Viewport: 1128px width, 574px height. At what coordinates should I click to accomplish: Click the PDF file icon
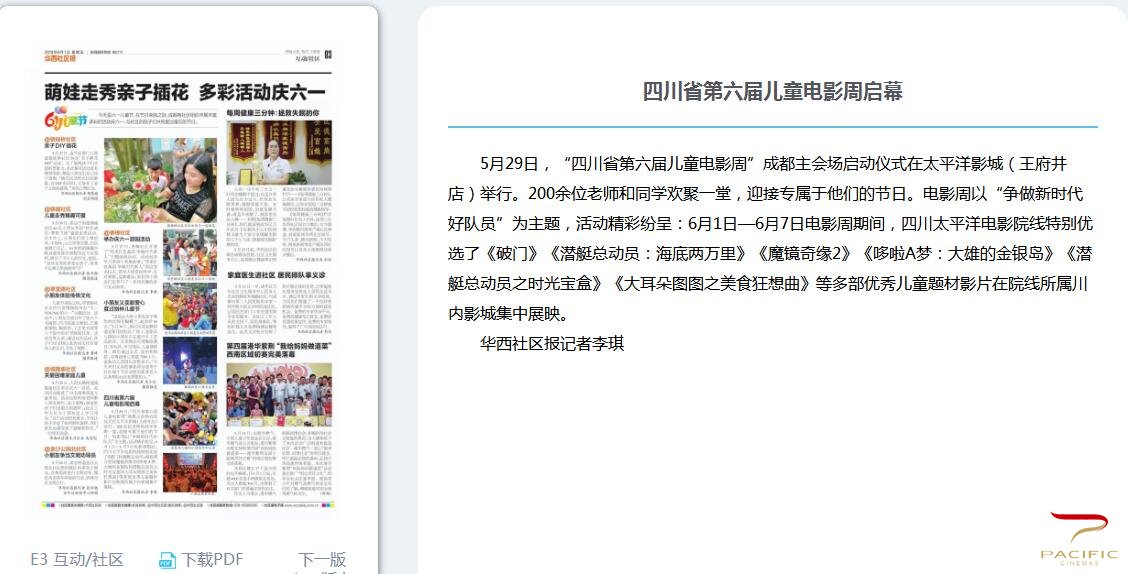(x=167, y=560)
